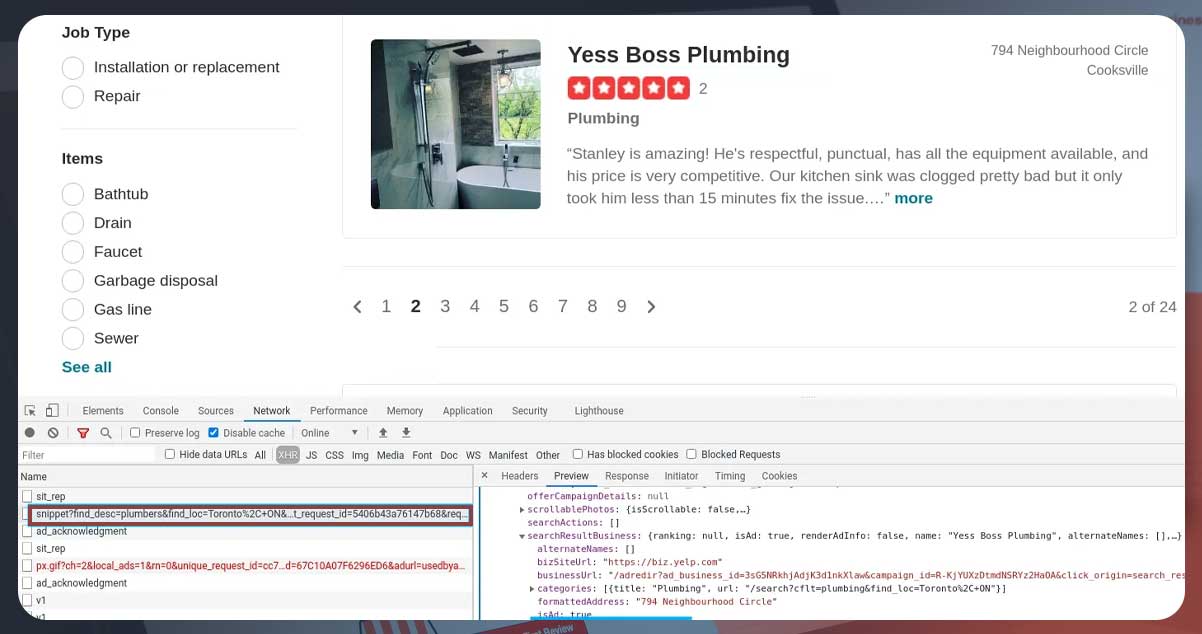Click the See all items link
Image resolution: width=1202 pixels, height=634 pixels.
[x=87, y=367]
